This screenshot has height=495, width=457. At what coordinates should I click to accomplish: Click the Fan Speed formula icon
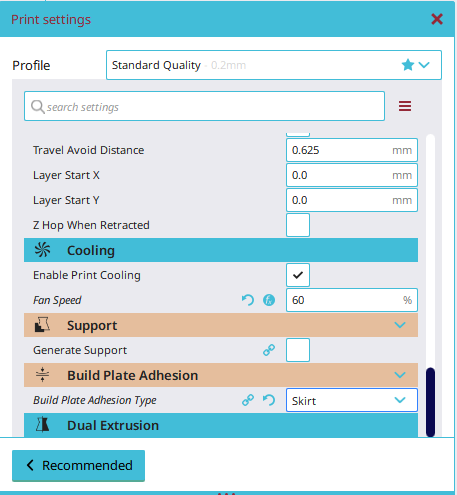[x=269, y=300]
